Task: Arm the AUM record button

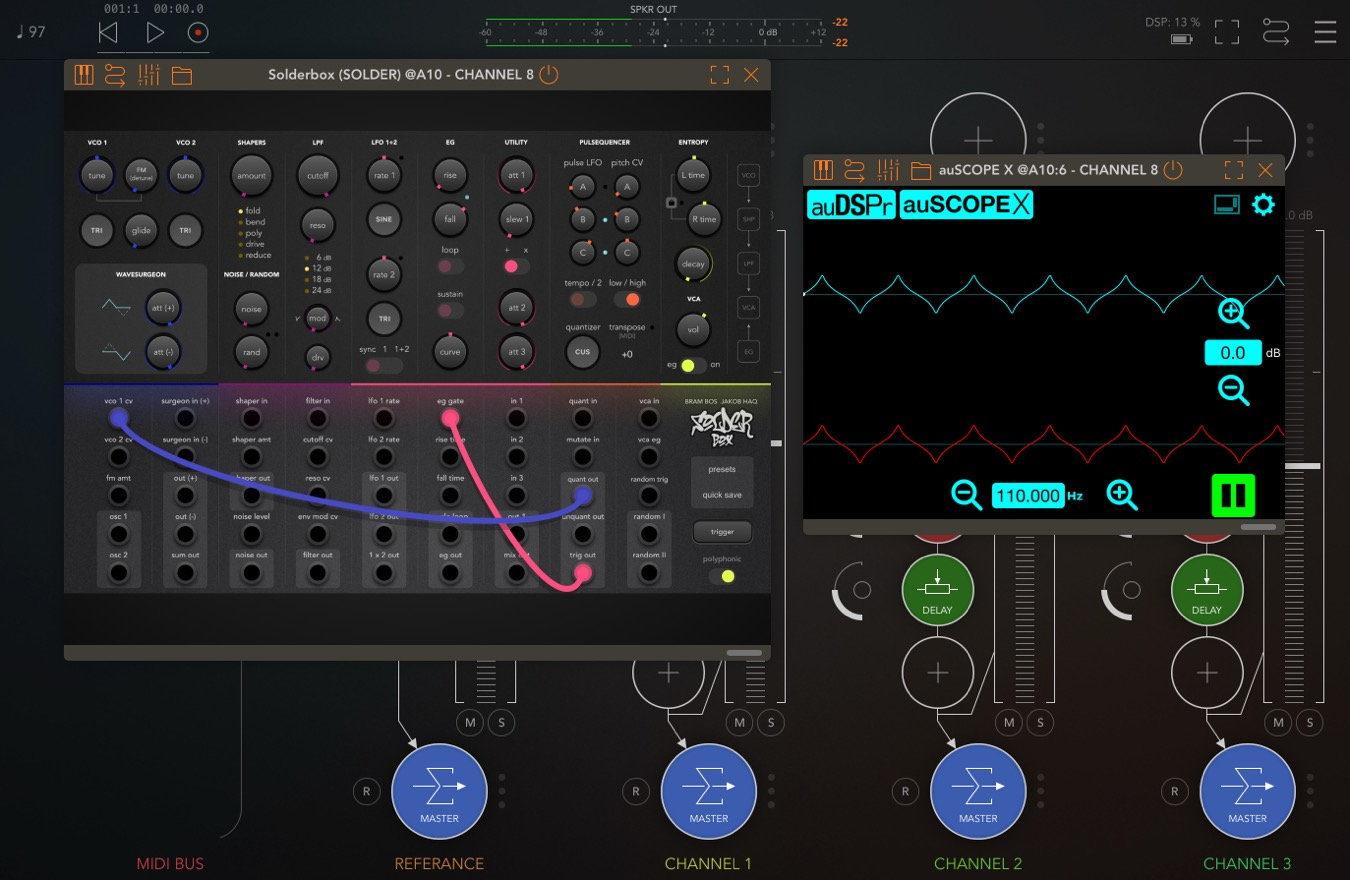Action: point(198,33)
